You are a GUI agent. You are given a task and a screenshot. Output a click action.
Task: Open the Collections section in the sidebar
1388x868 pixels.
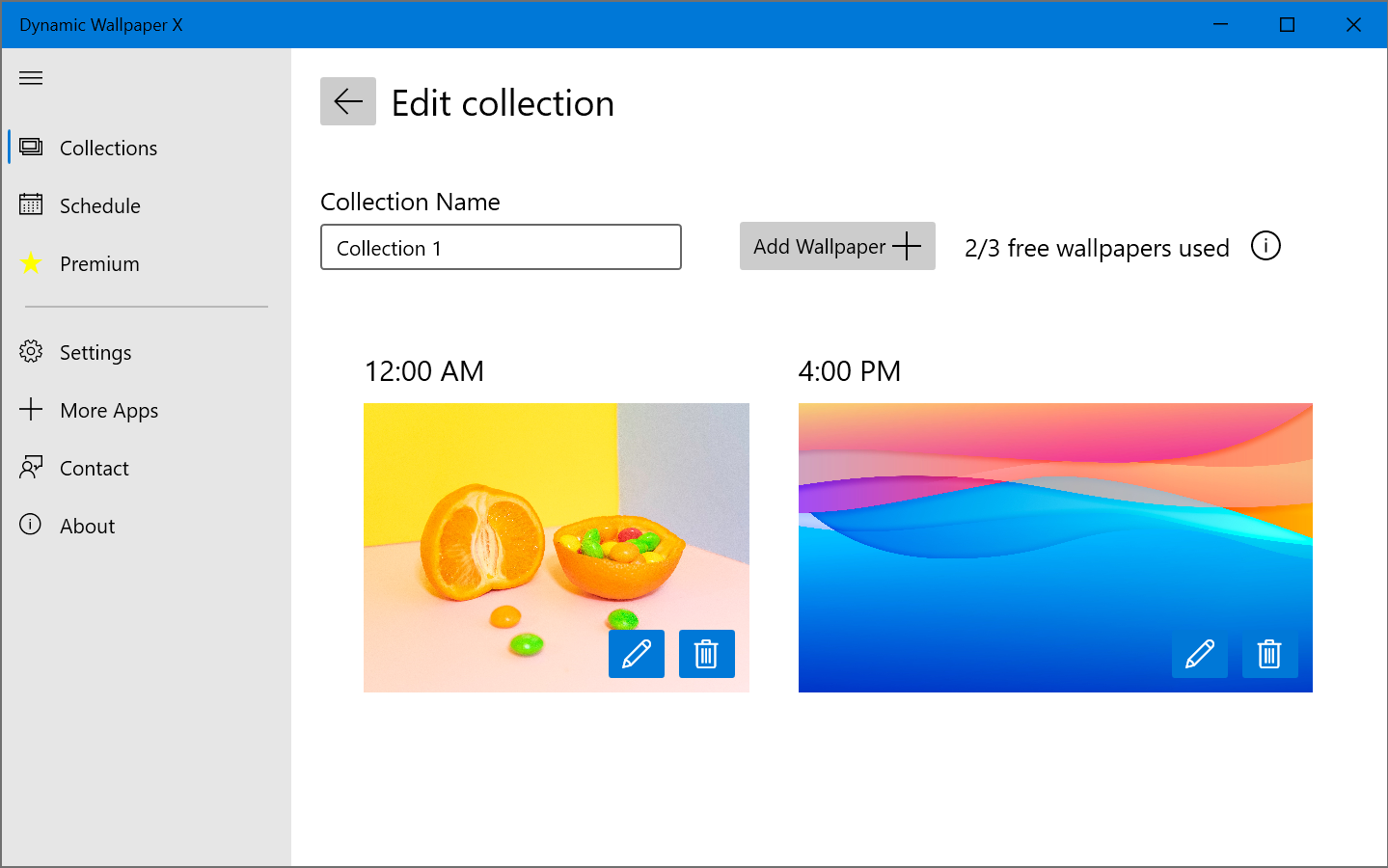tap(108, 148)
